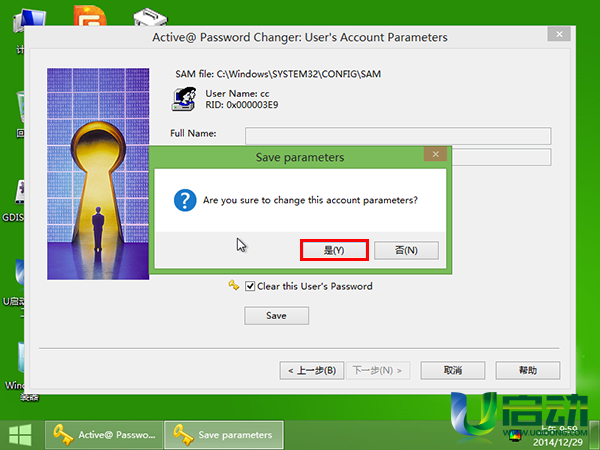The height and width of the screenshot is (450, 600).
Task: Decline with the 否(N) button
Action: click(x=406, y=250)
